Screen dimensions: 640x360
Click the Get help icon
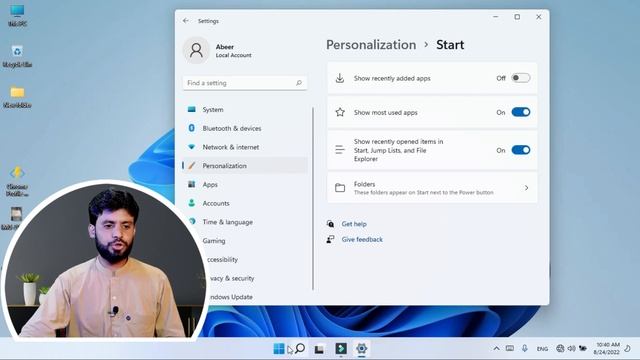[330, 224]
